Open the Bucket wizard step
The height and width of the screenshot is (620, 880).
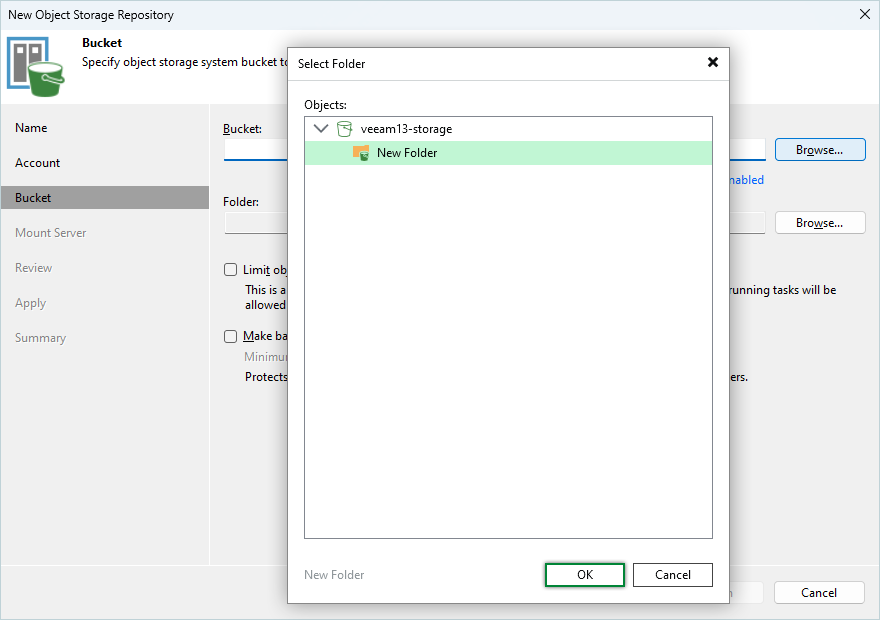(x=33, y=198)
